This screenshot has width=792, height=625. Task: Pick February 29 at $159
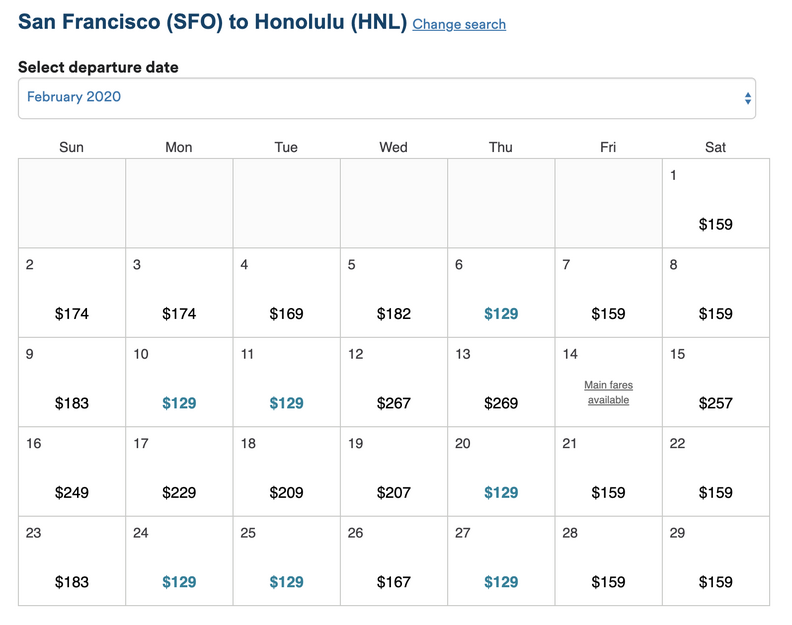(715, 582)
